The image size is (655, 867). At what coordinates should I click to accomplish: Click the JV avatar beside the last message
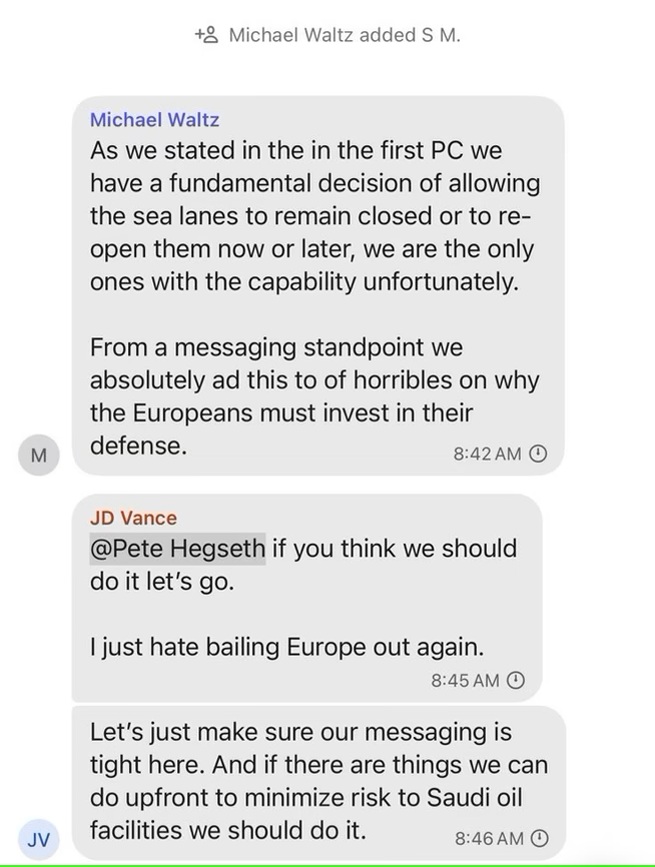(38, 841)
